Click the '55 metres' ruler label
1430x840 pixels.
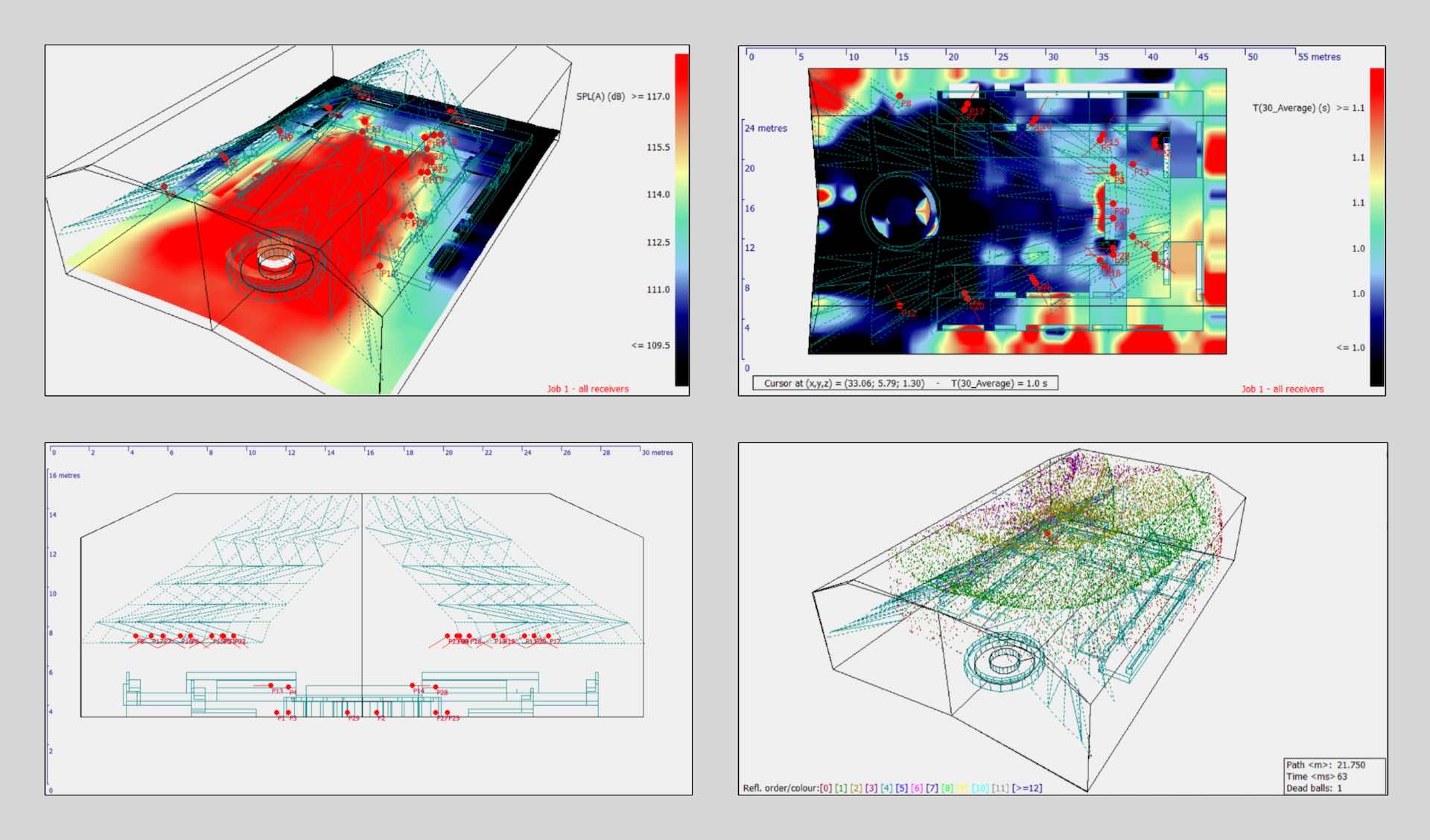1319,57
